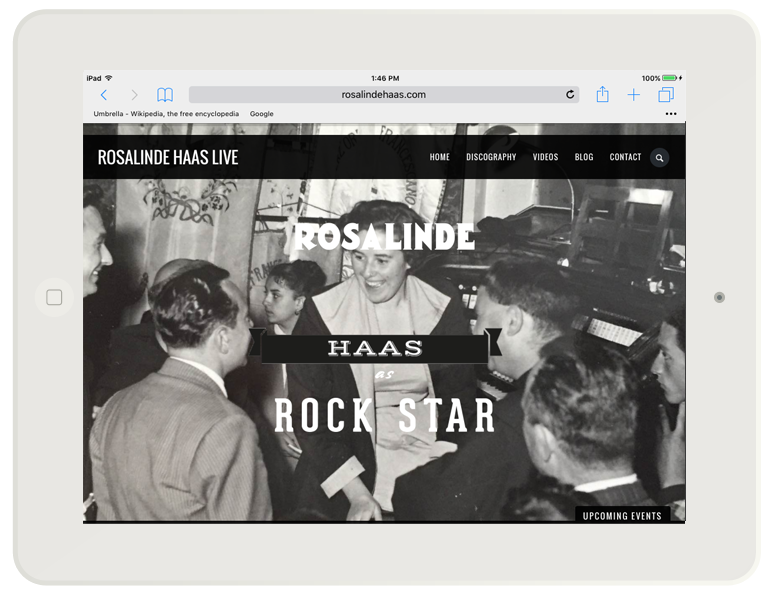This screenshot has width=769, height=590.
Task: Open a new tab with the plus icon
Action: click(x=633, y=95)
